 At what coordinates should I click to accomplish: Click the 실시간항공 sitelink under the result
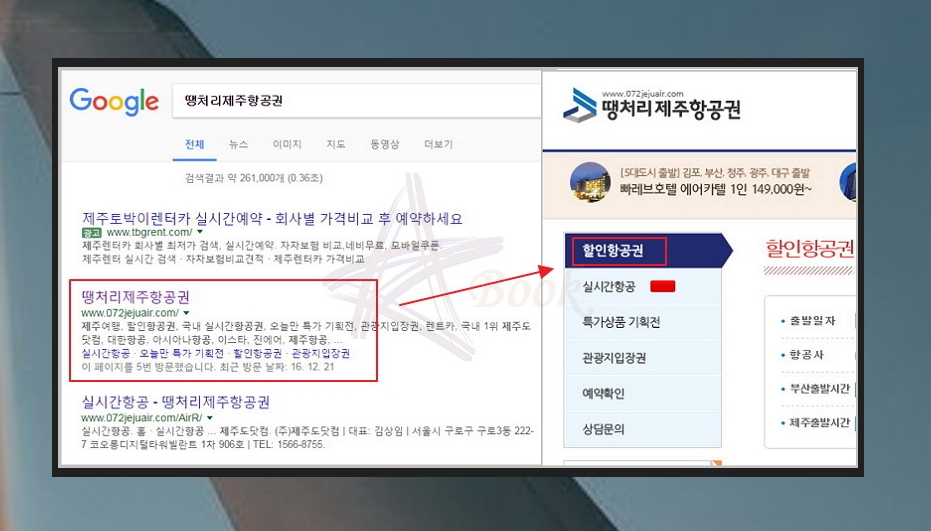(105, 353)
